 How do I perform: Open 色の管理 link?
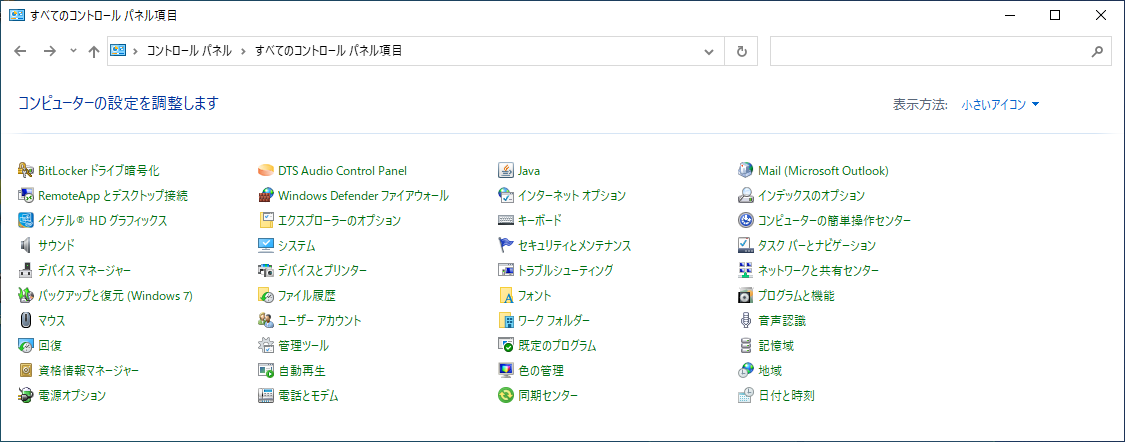coord(541,370)
